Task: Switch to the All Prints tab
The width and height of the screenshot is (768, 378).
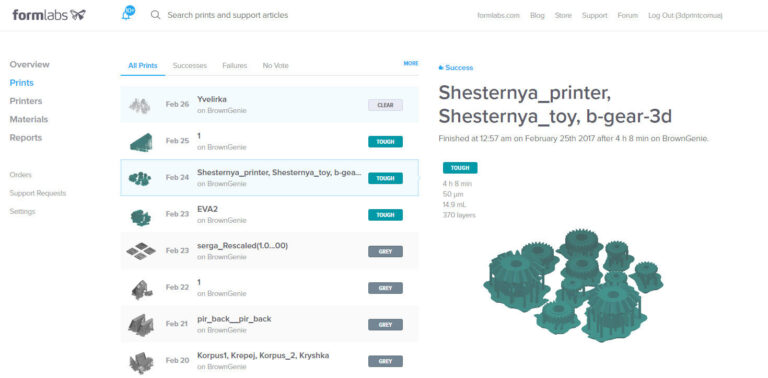Action: (143, 66)
